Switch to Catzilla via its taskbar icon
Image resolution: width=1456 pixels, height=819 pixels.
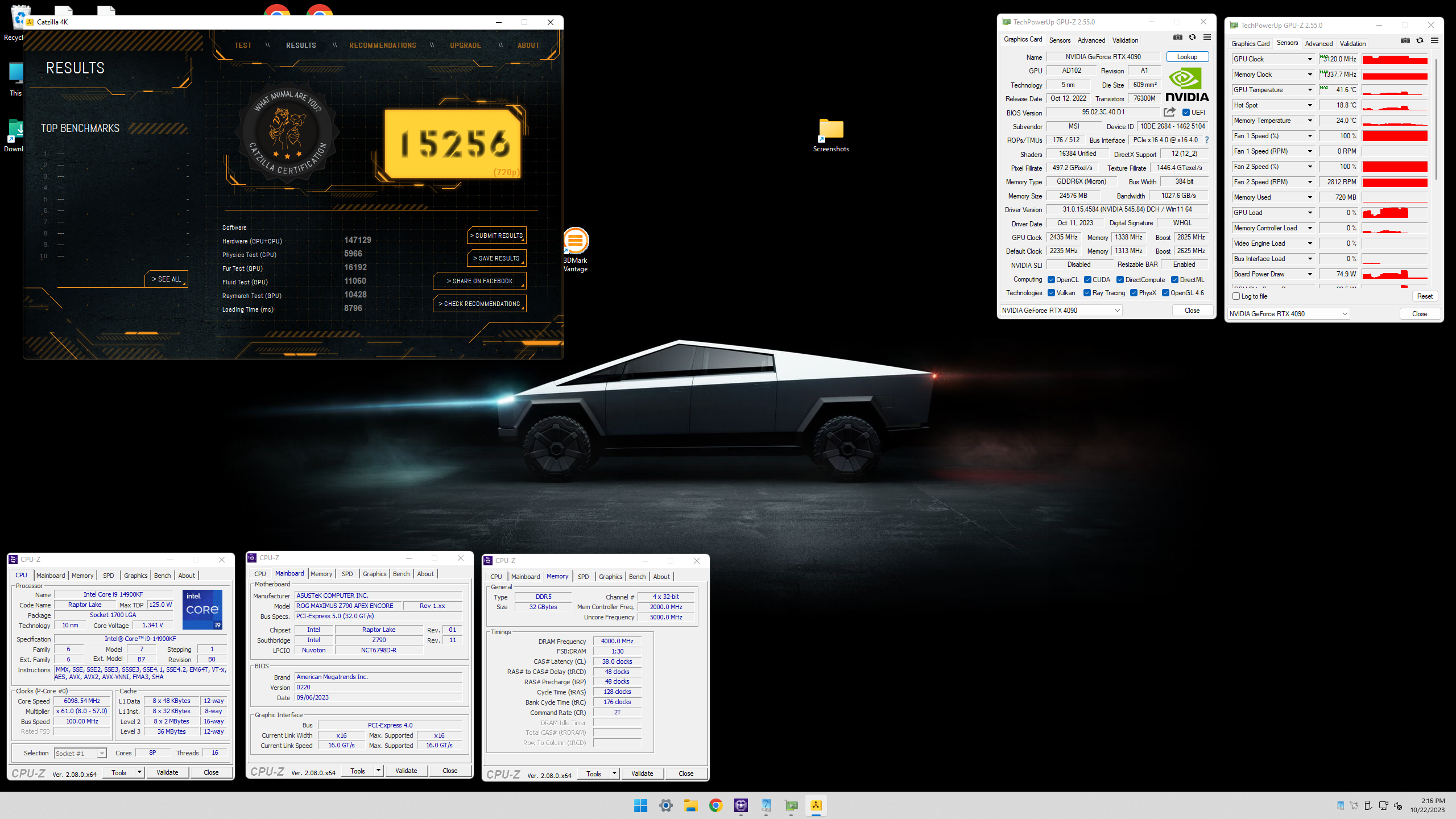tap(816, 805)
